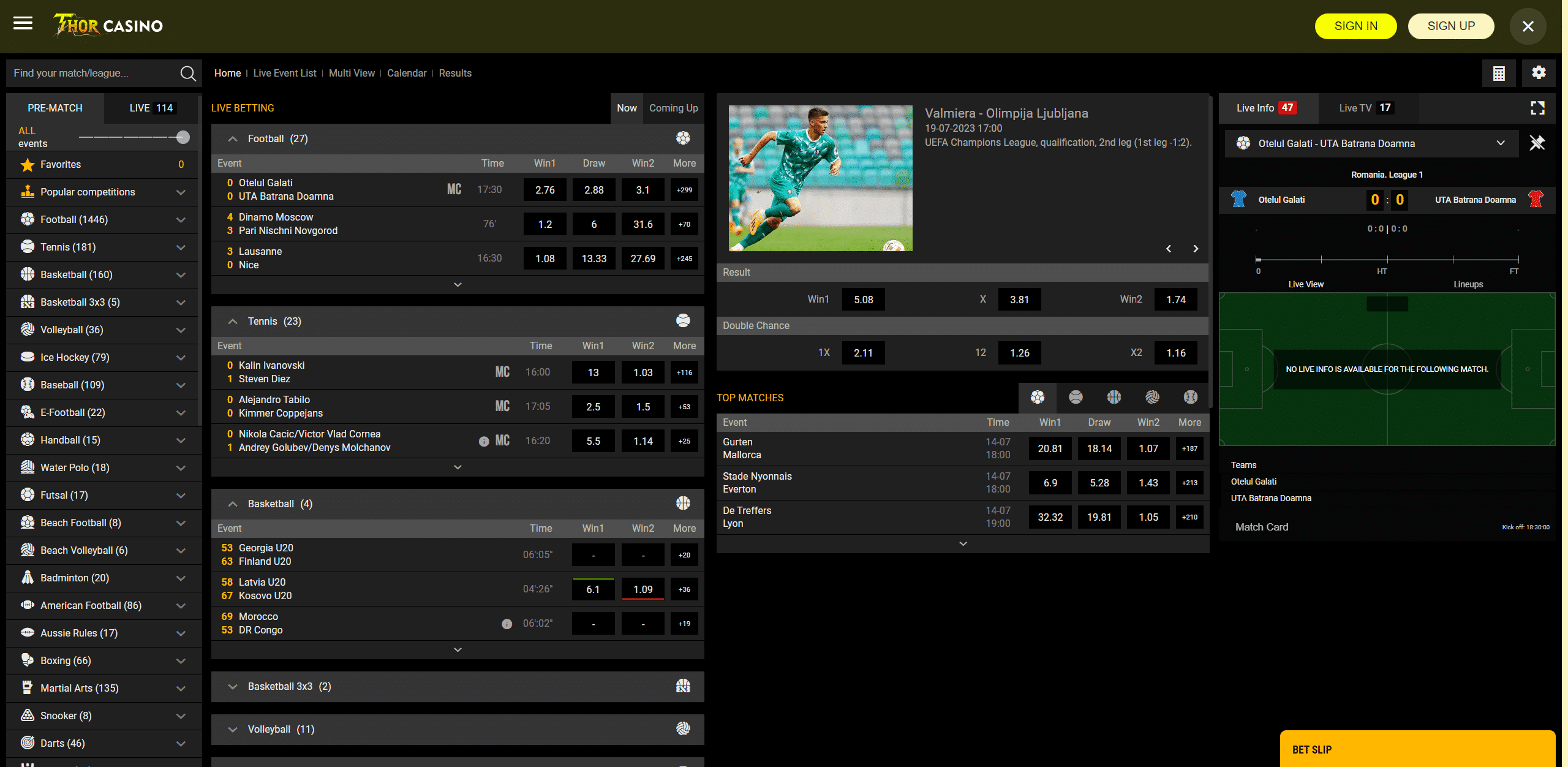
Task: Open Otelul Galati match selector dropdown
Action: 1371,143
